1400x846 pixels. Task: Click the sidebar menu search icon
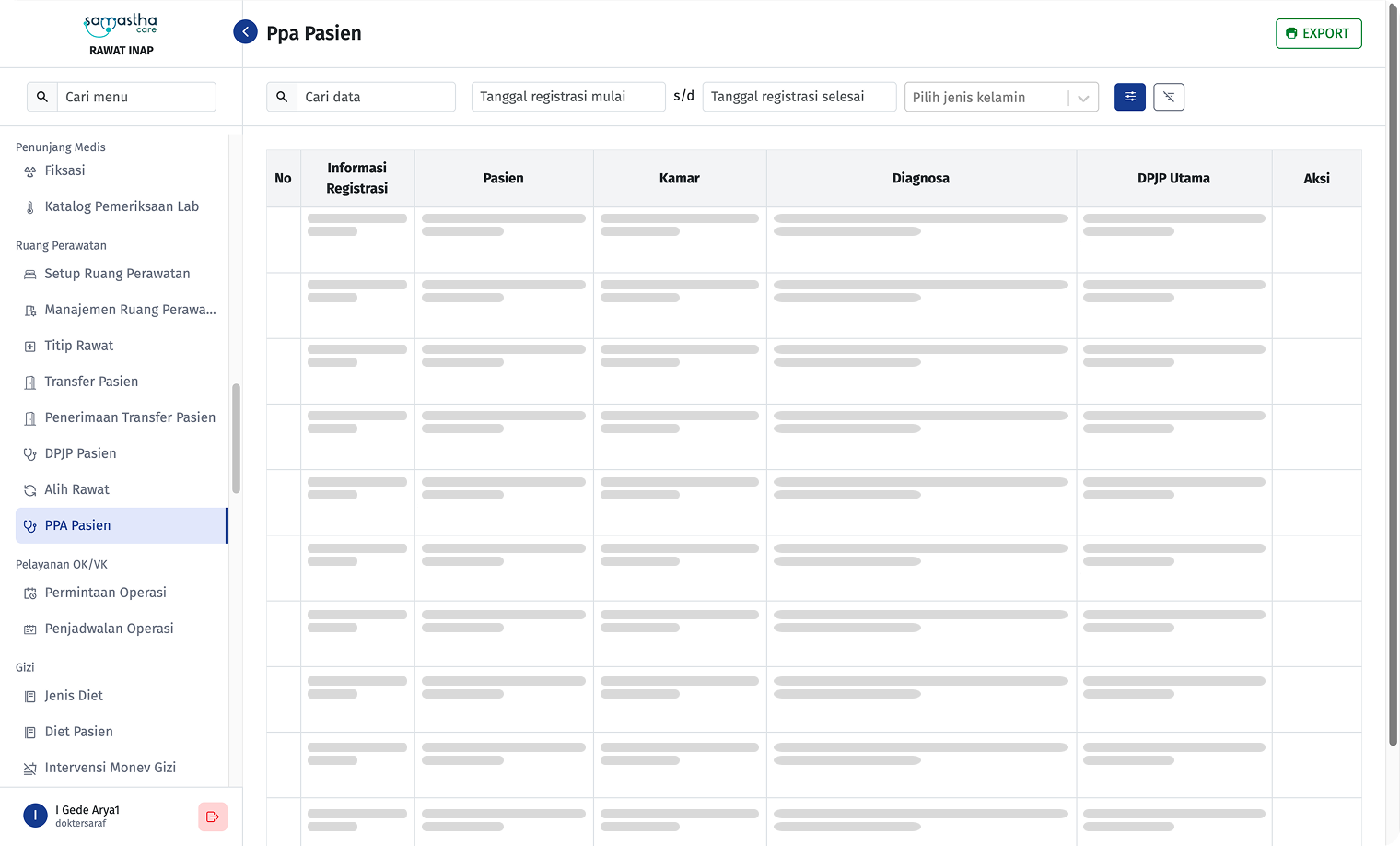(x=42, y=97)
